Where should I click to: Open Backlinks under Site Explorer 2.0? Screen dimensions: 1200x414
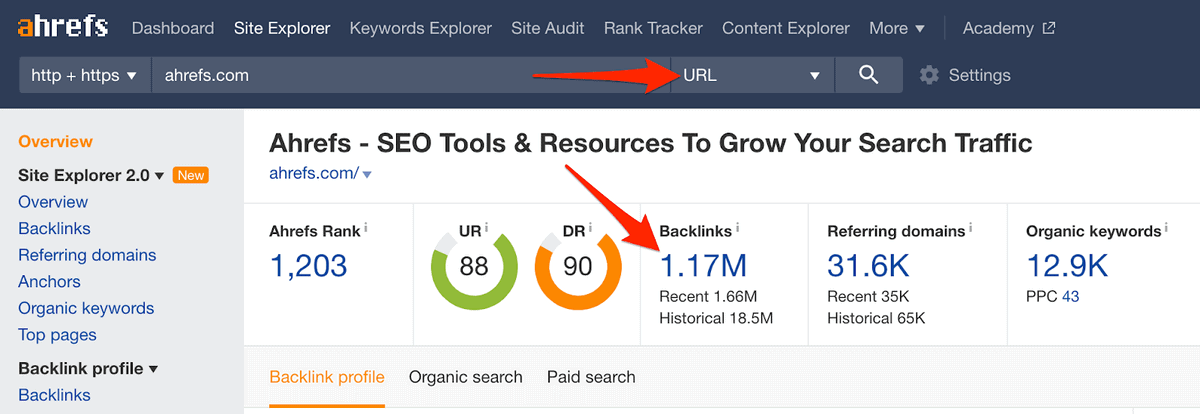[54, 228]
